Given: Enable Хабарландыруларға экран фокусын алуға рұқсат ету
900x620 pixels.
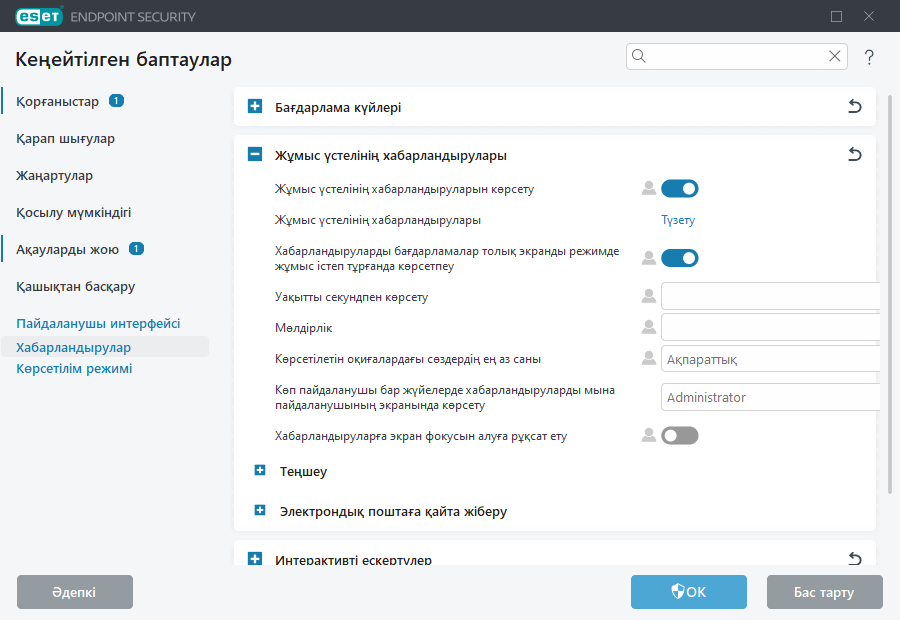Looking at the screenshot, I should 680,435.
